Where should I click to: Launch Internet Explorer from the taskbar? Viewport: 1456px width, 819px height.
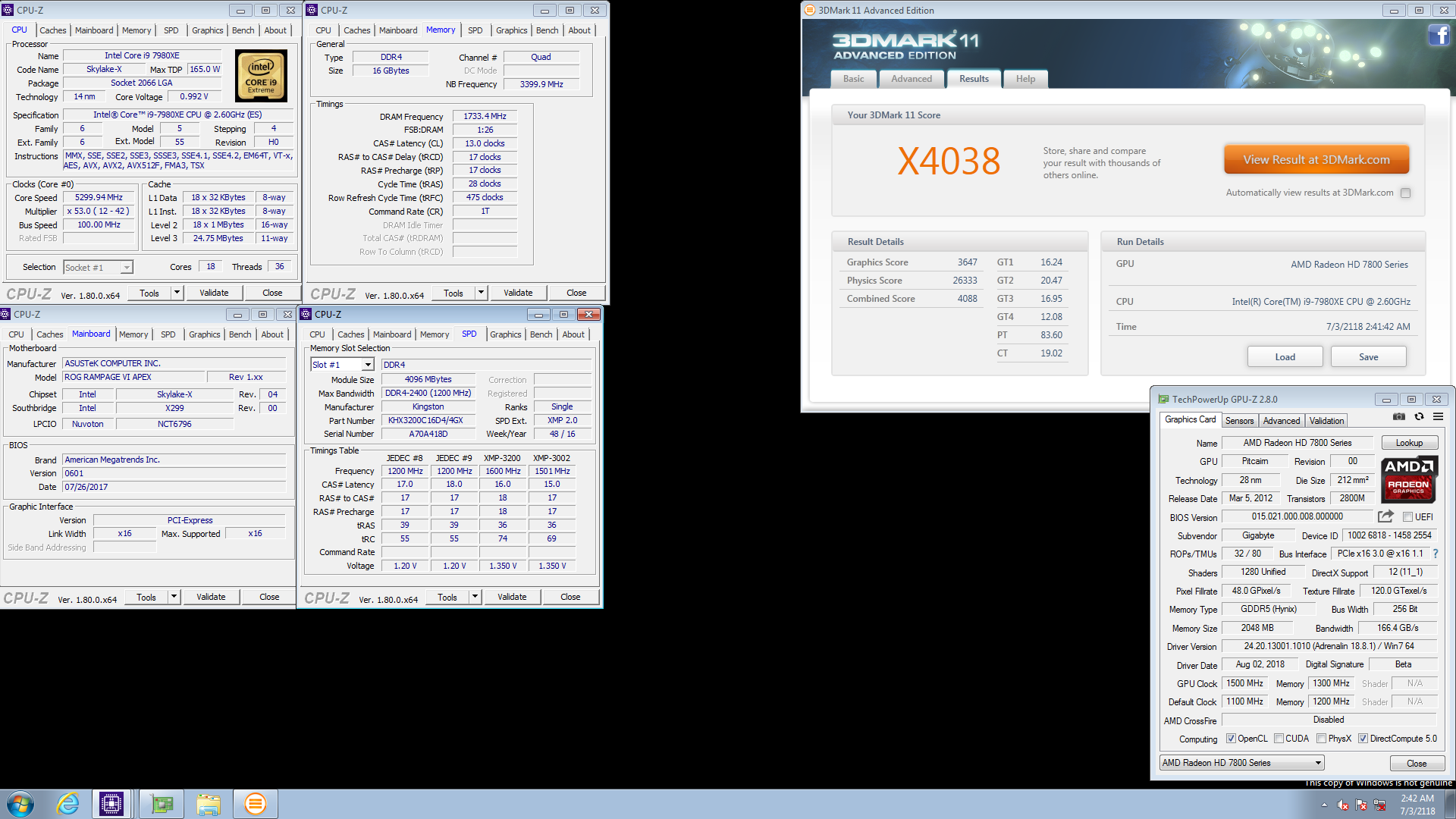tap(67, 804)
